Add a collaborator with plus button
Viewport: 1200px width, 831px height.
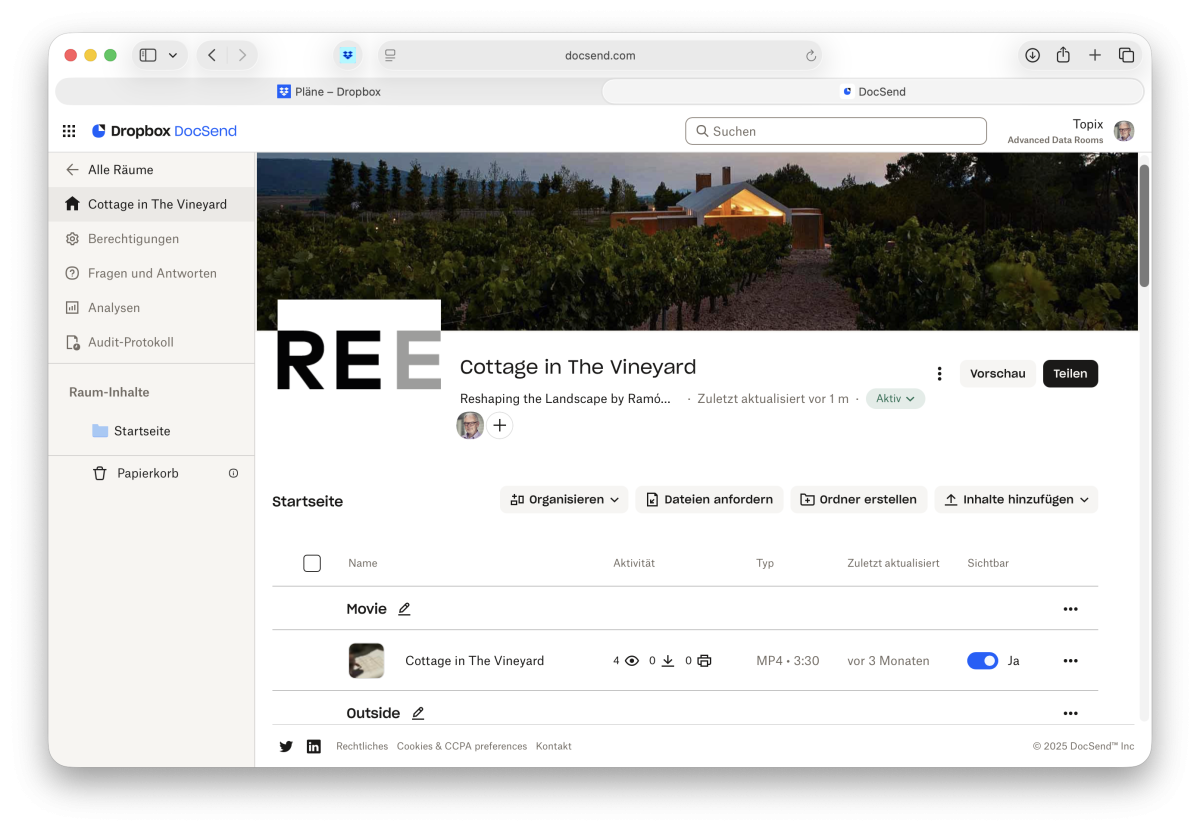(500, 426)
